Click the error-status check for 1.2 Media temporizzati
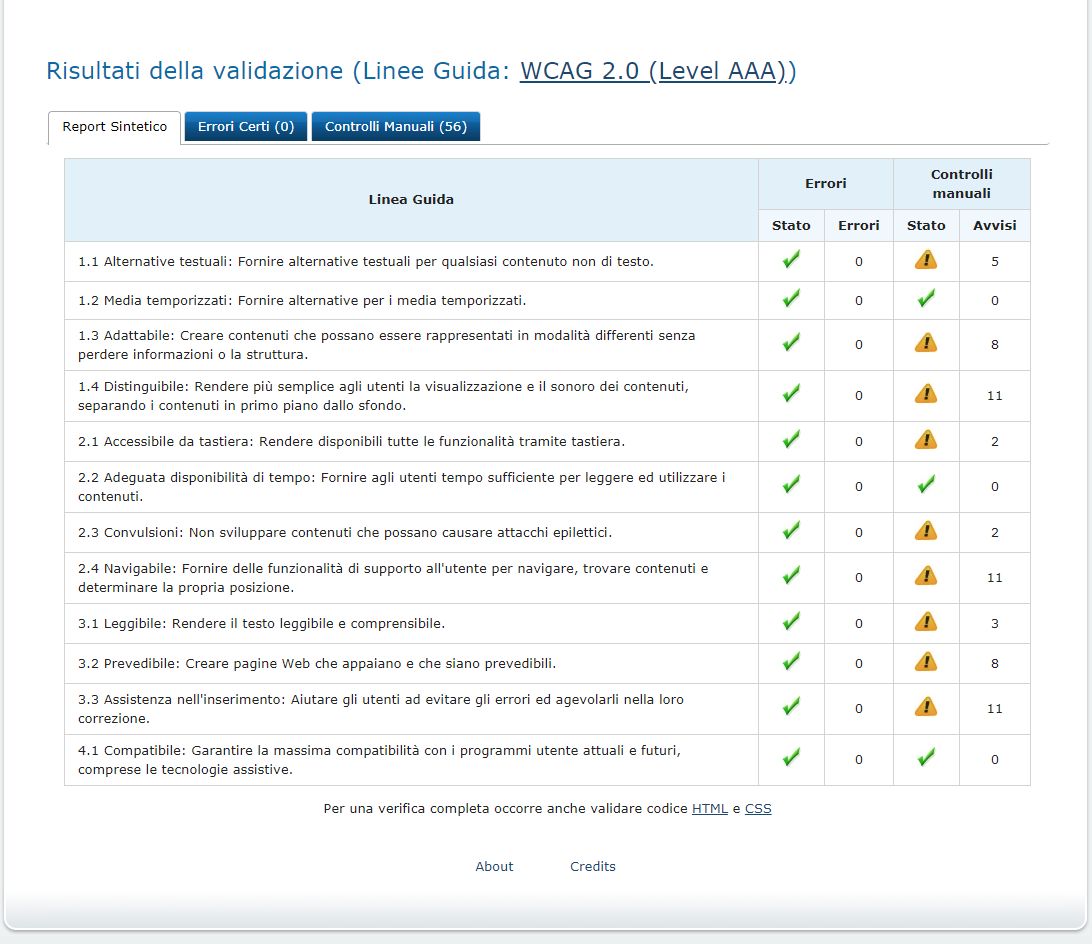This screenshot has width=1092, height=944. (791, 299)
